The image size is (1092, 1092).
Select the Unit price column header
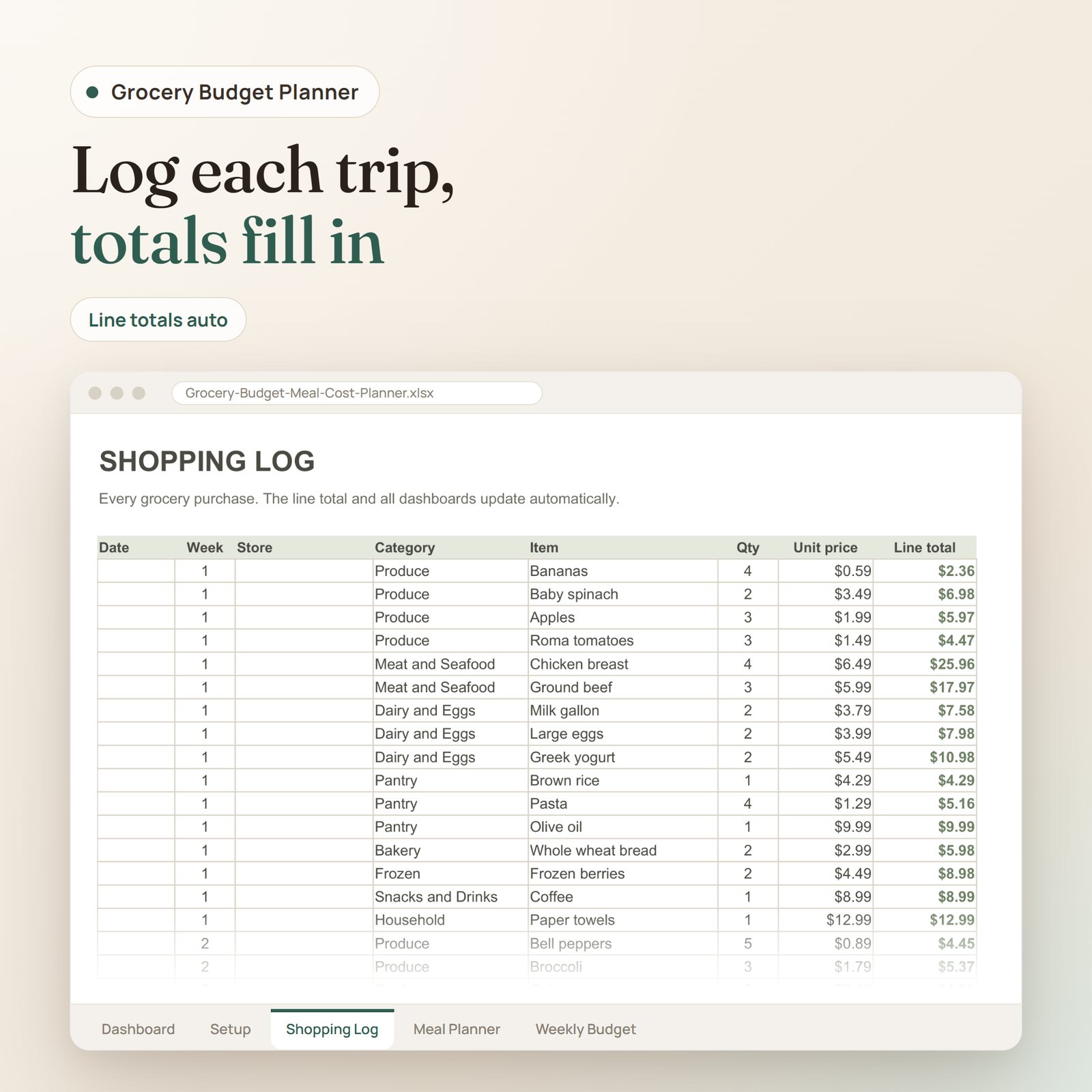pos(825,547)
